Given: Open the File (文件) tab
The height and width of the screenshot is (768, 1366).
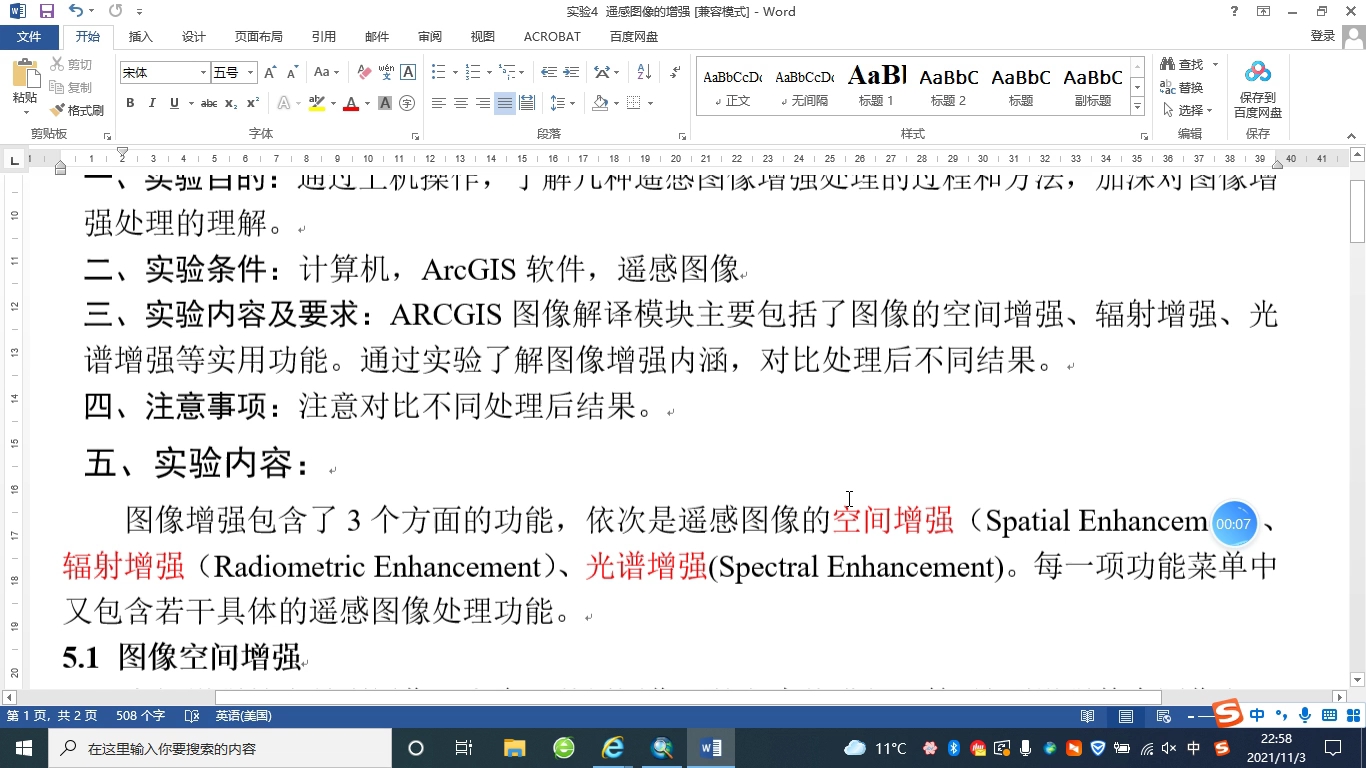Looking at the screenshot, I should (x=29, y=37).
